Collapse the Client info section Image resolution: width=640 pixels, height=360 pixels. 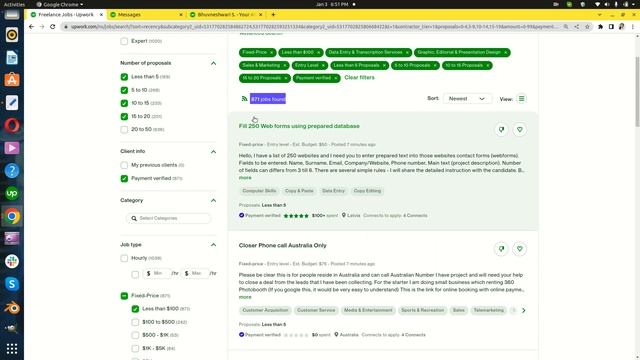[x=213, y=151]
